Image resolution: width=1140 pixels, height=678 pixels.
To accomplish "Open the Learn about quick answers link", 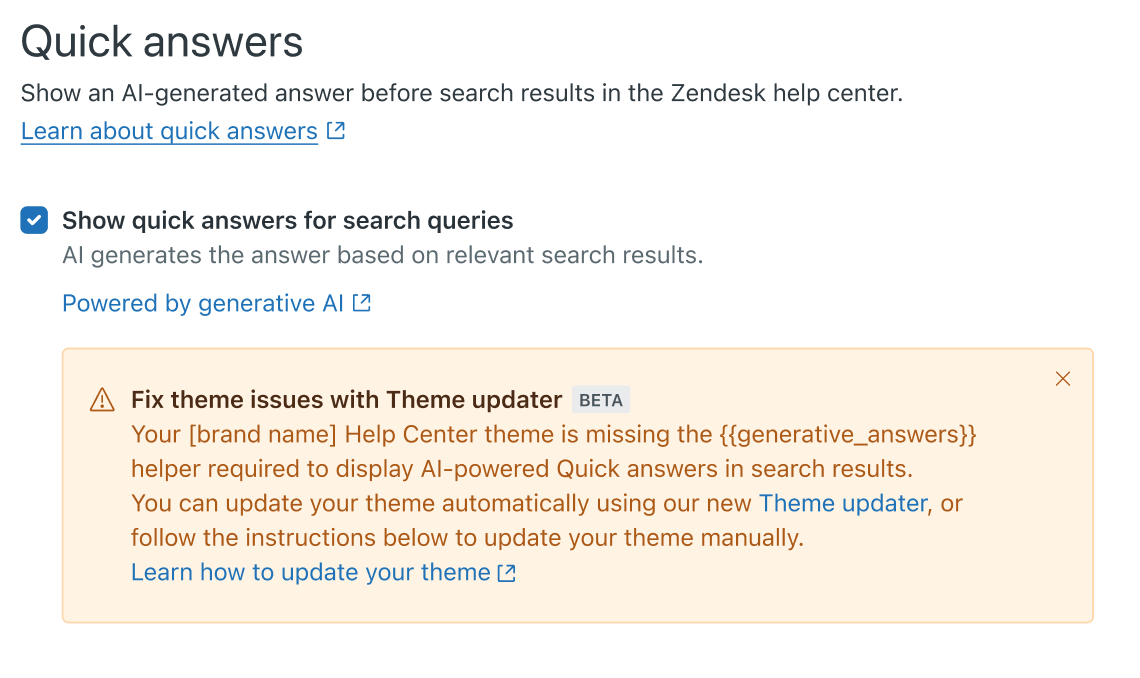I will pos(169,131).
